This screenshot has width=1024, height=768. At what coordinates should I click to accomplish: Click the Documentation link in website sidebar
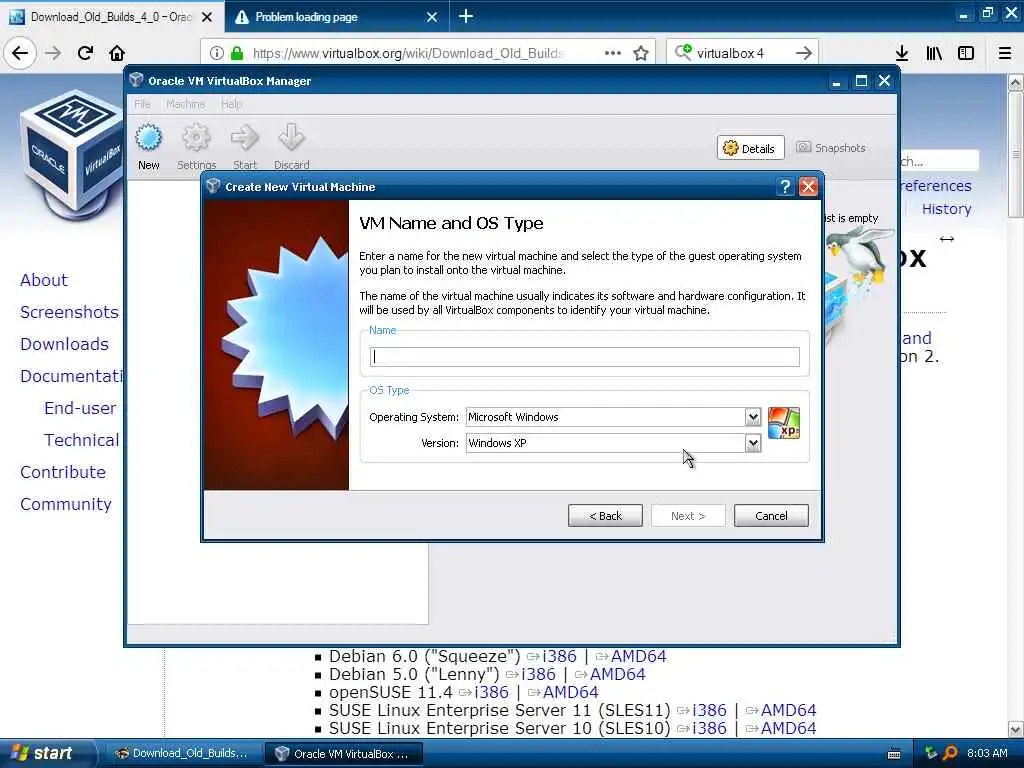point(71,376)
